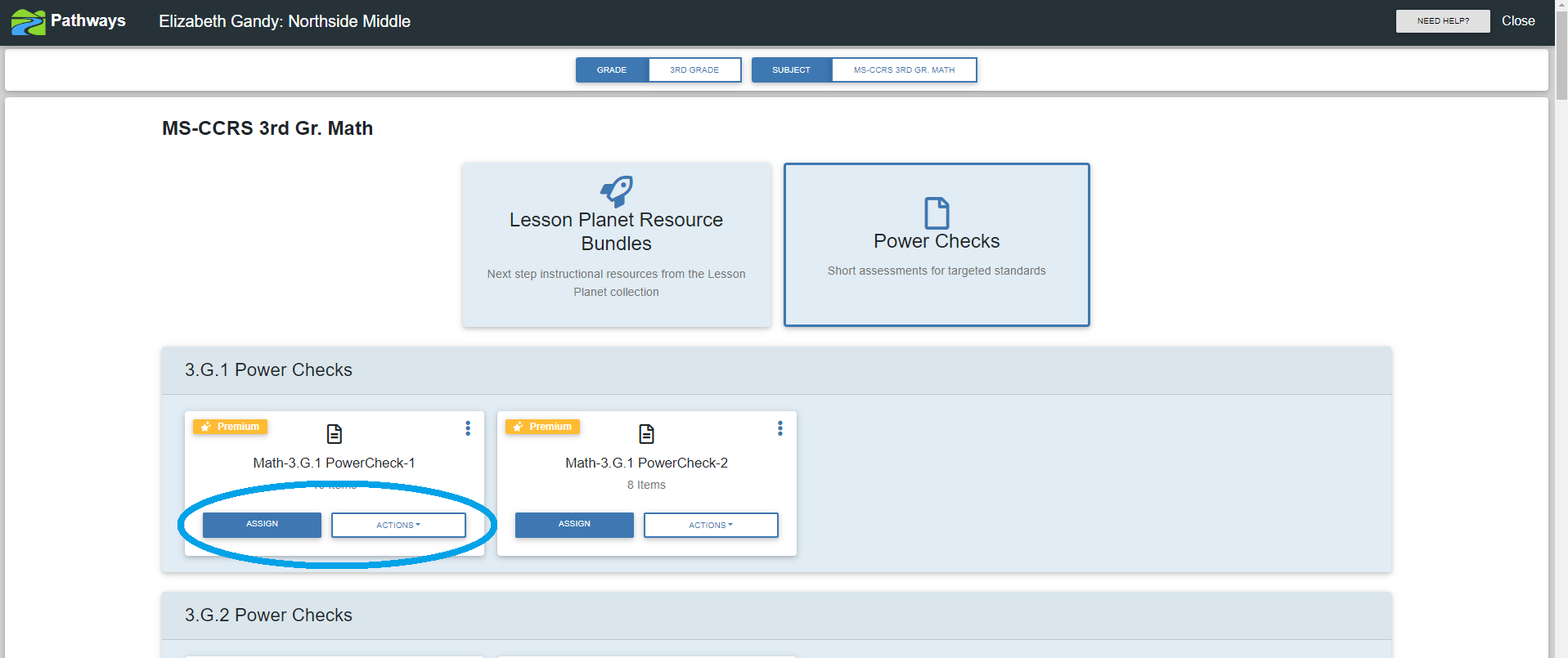This screenshot has height=658, width=1568.
Task: Open three-dot menu for Math-3.G.1 PowerCheck-1
Action: pyautogui.click(x=468, y=428)
